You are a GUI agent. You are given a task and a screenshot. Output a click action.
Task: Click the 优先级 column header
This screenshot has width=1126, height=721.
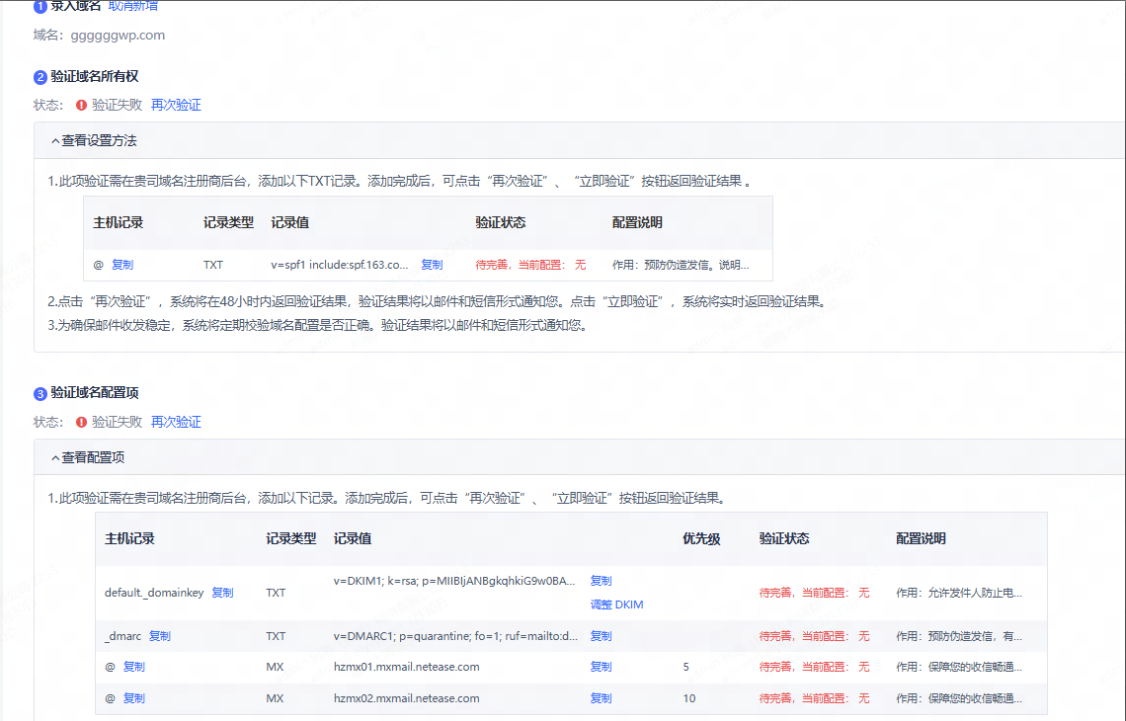[701, 539]
